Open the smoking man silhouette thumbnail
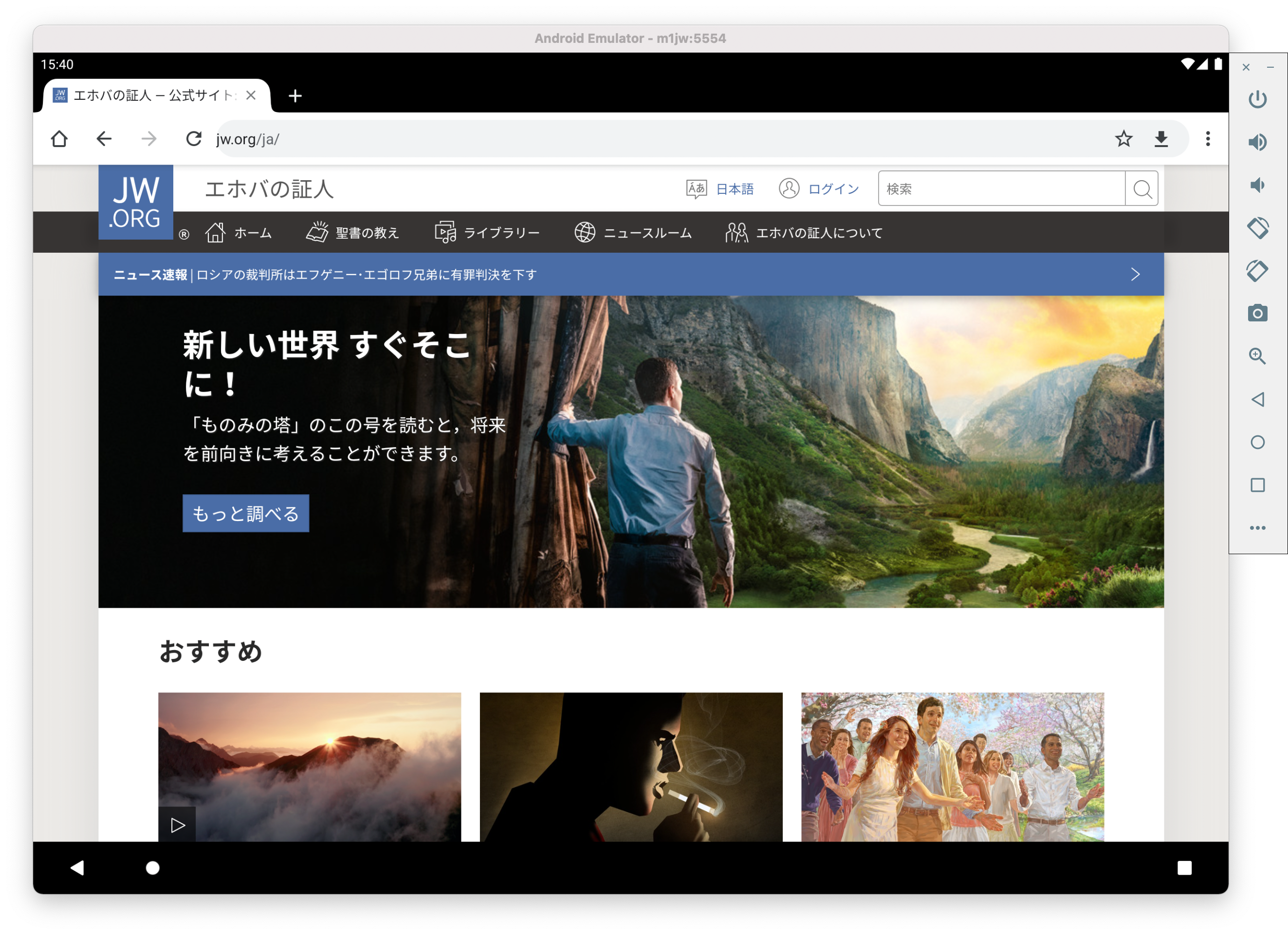The image size is (1288, 935). click(631, 767)
